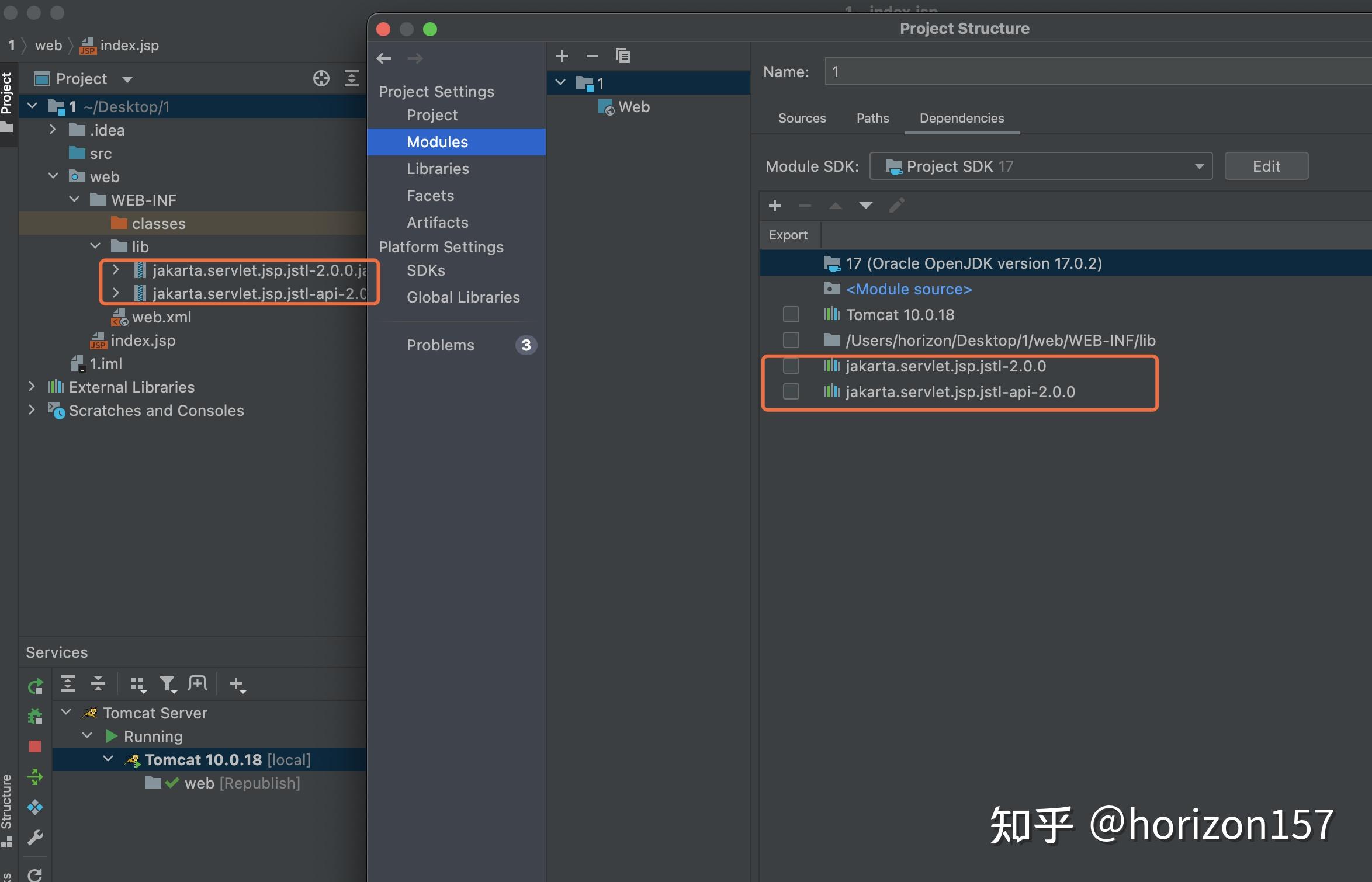The image size is (1372, 882).
Task: Navigate back with the left arrow
Action: (x=384, y=58)
